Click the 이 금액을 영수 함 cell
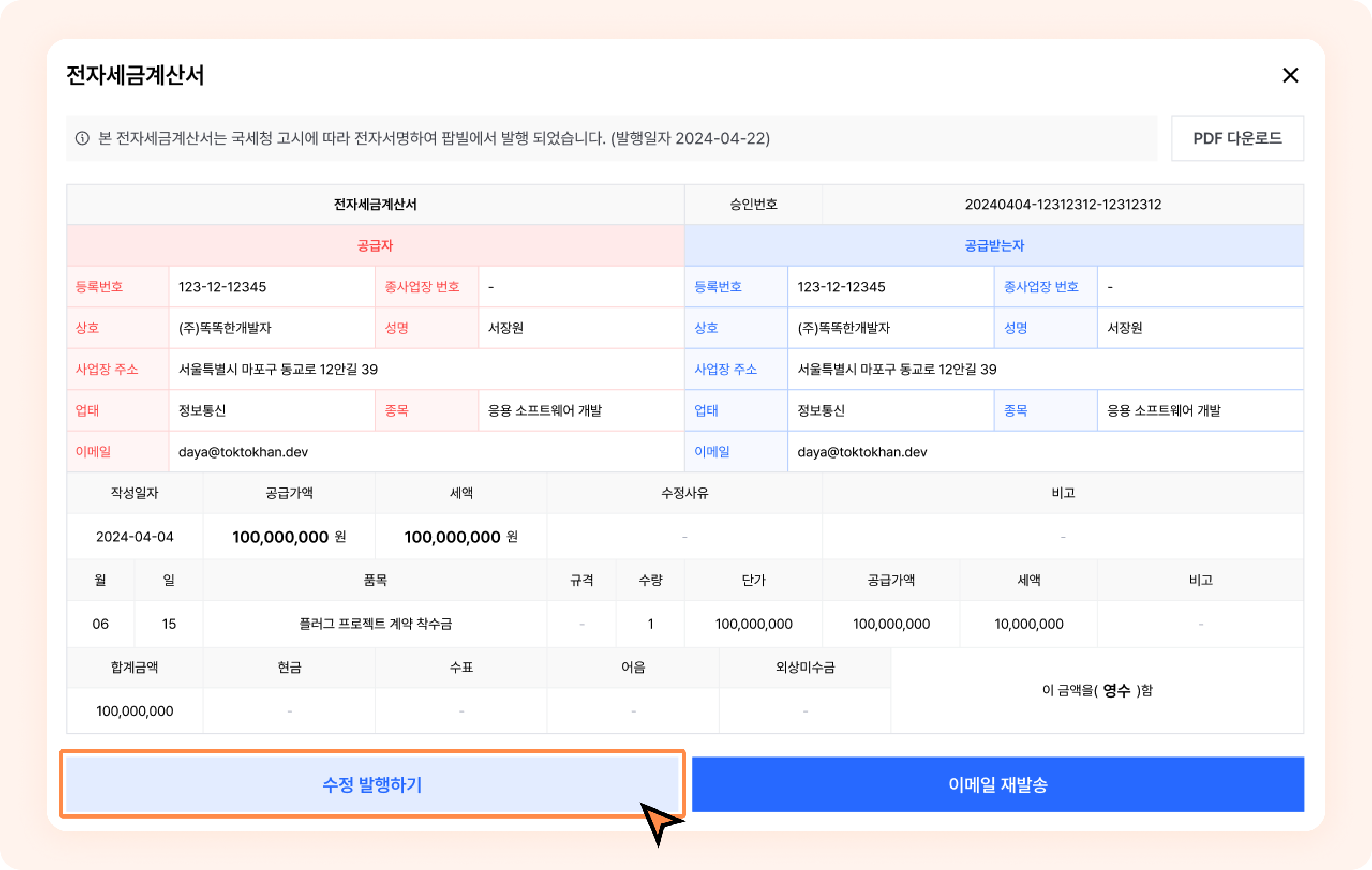The image size is (1372, 870). tap(1097, 691)
